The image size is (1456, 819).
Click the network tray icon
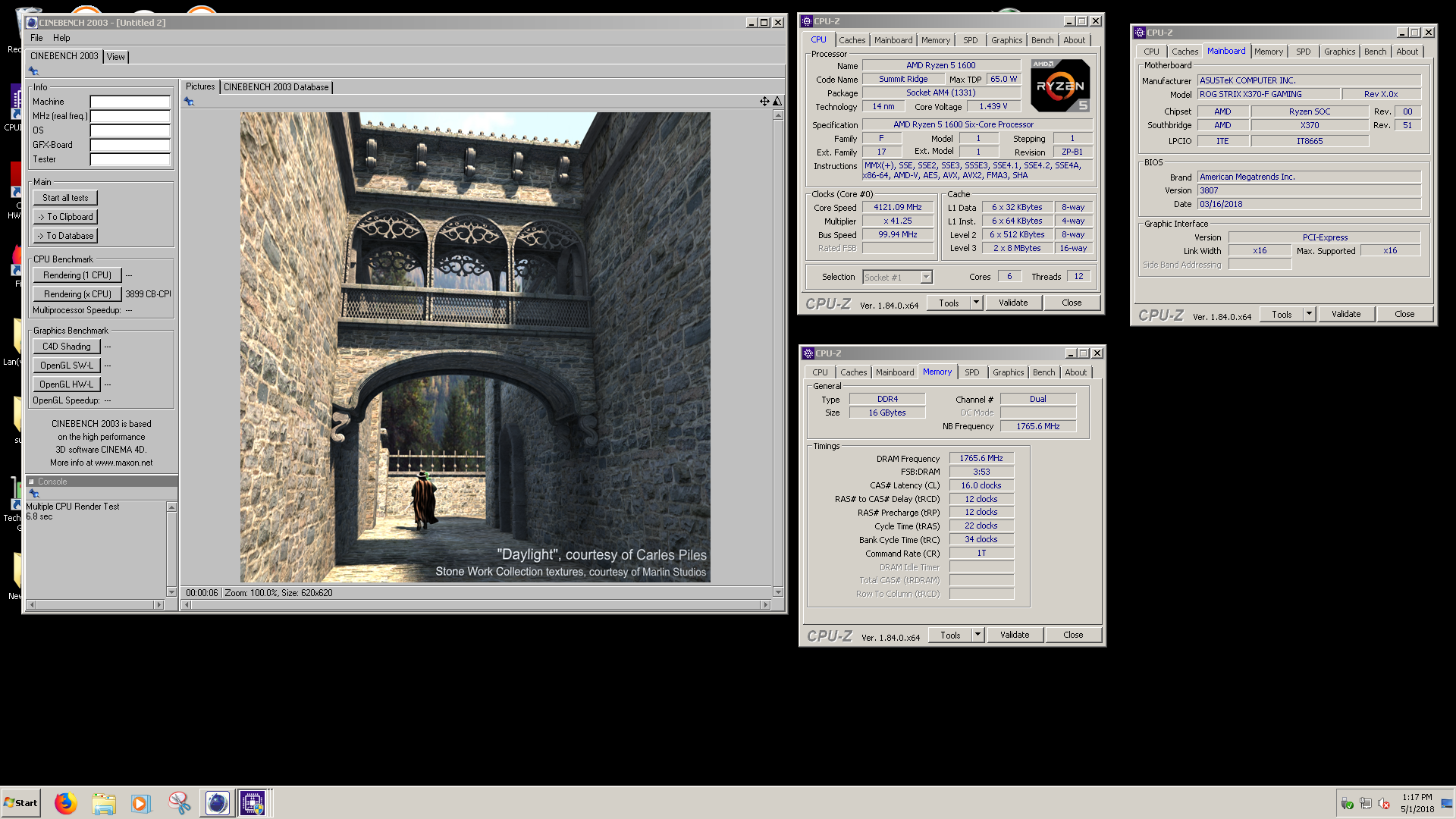tap(1366, 804)
